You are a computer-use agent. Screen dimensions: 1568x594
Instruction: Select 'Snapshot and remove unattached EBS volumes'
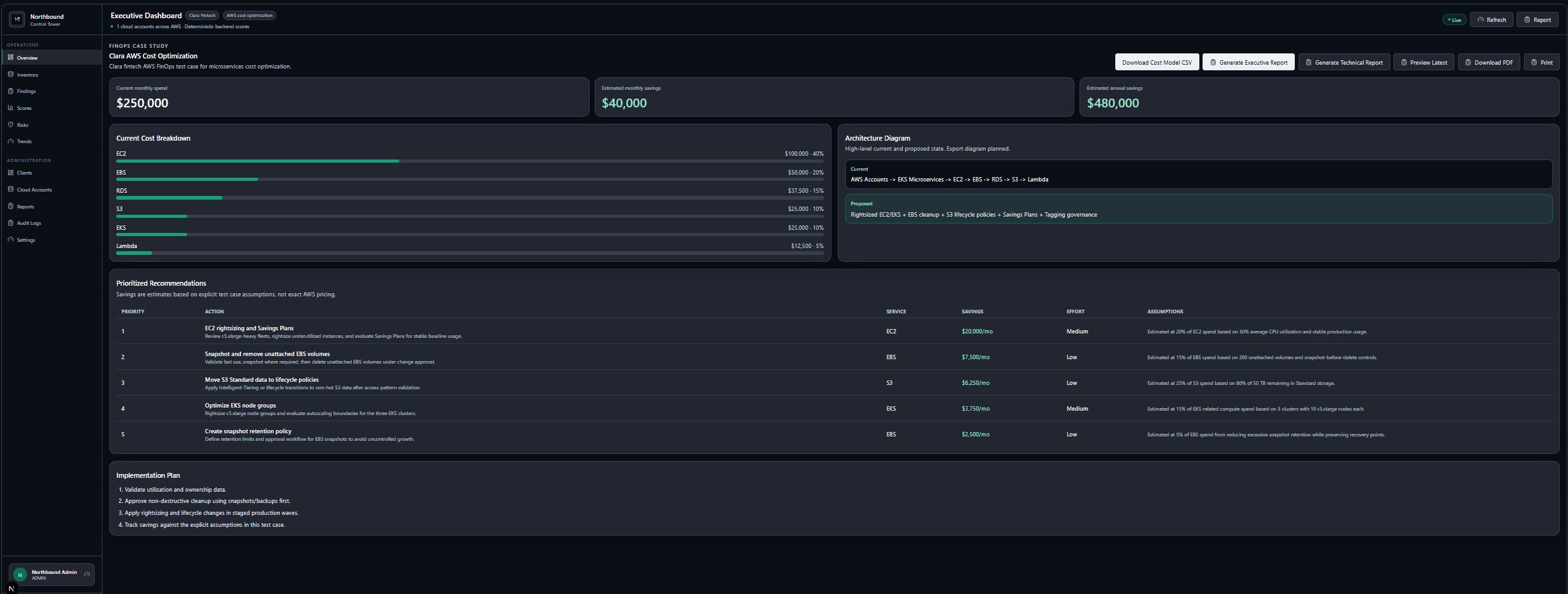(835, 357)
